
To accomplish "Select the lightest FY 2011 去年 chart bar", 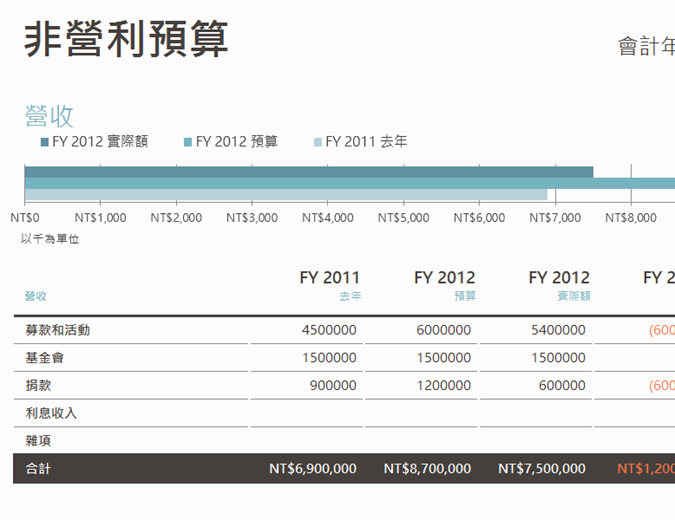I will (x=286, y=194).
